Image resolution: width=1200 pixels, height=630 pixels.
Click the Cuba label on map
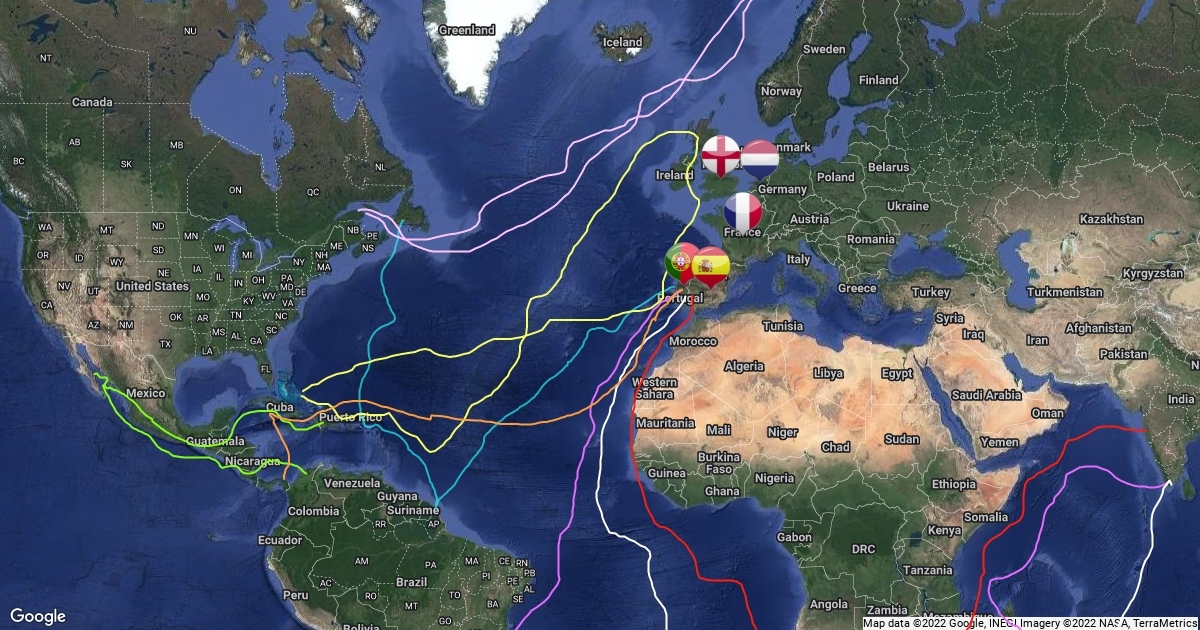tap(280, 408)
